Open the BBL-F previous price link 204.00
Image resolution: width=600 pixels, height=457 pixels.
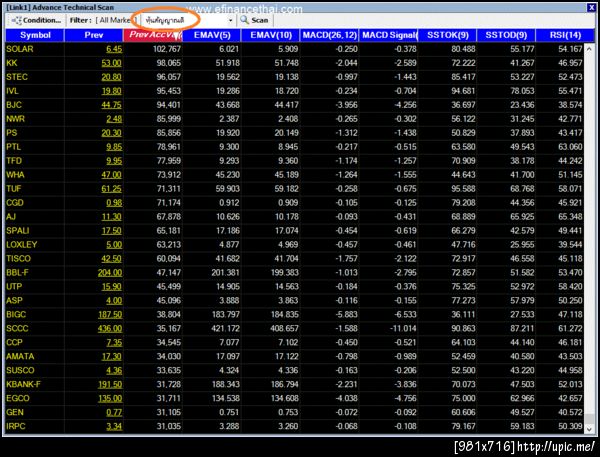(x=110, y=273)
